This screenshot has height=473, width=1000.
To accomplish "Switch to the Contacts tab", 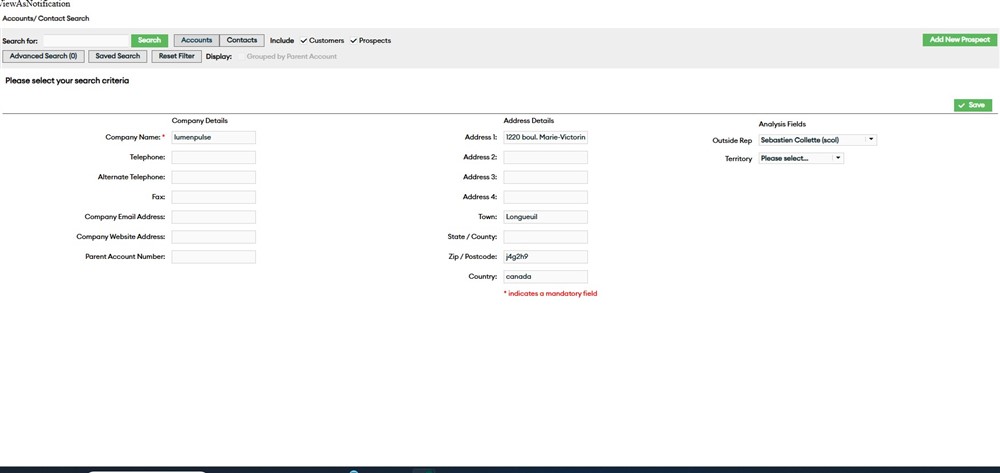I will 242,41.
